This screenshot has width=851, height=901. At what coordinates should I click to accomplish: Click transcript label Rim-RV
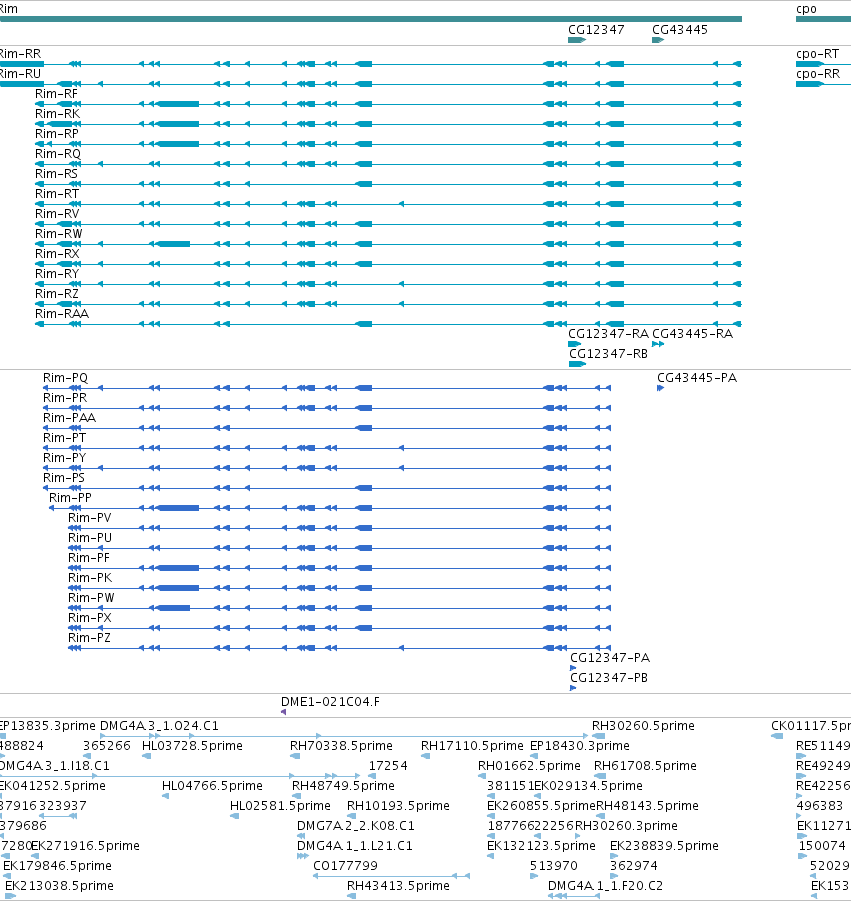tap(57, 214)
